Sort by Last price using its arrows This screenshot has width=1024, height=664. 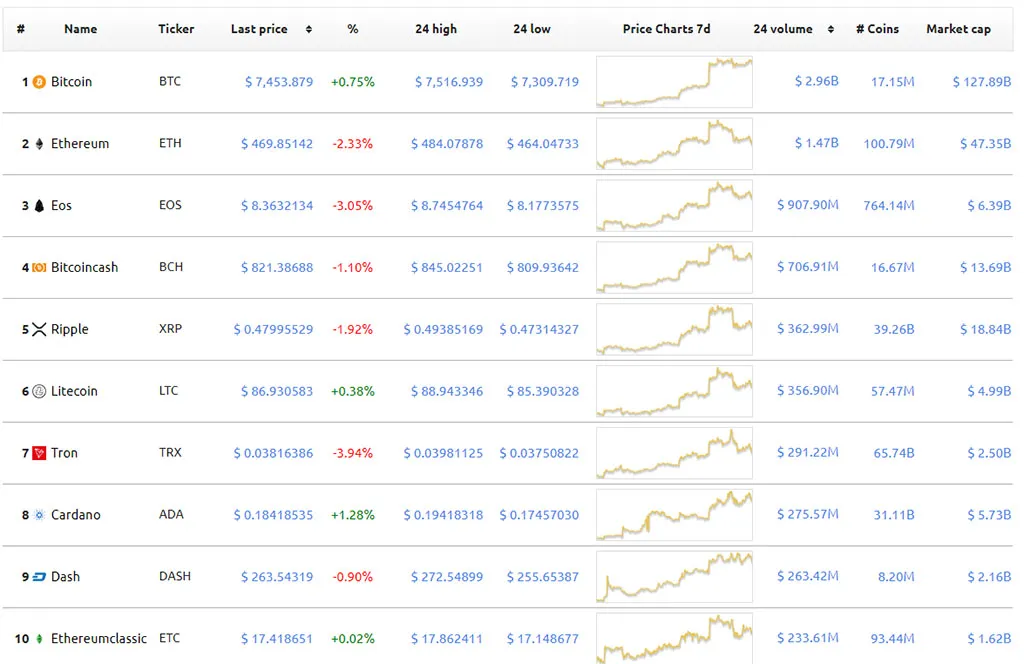pyautogui.click(x=309, y=29)
